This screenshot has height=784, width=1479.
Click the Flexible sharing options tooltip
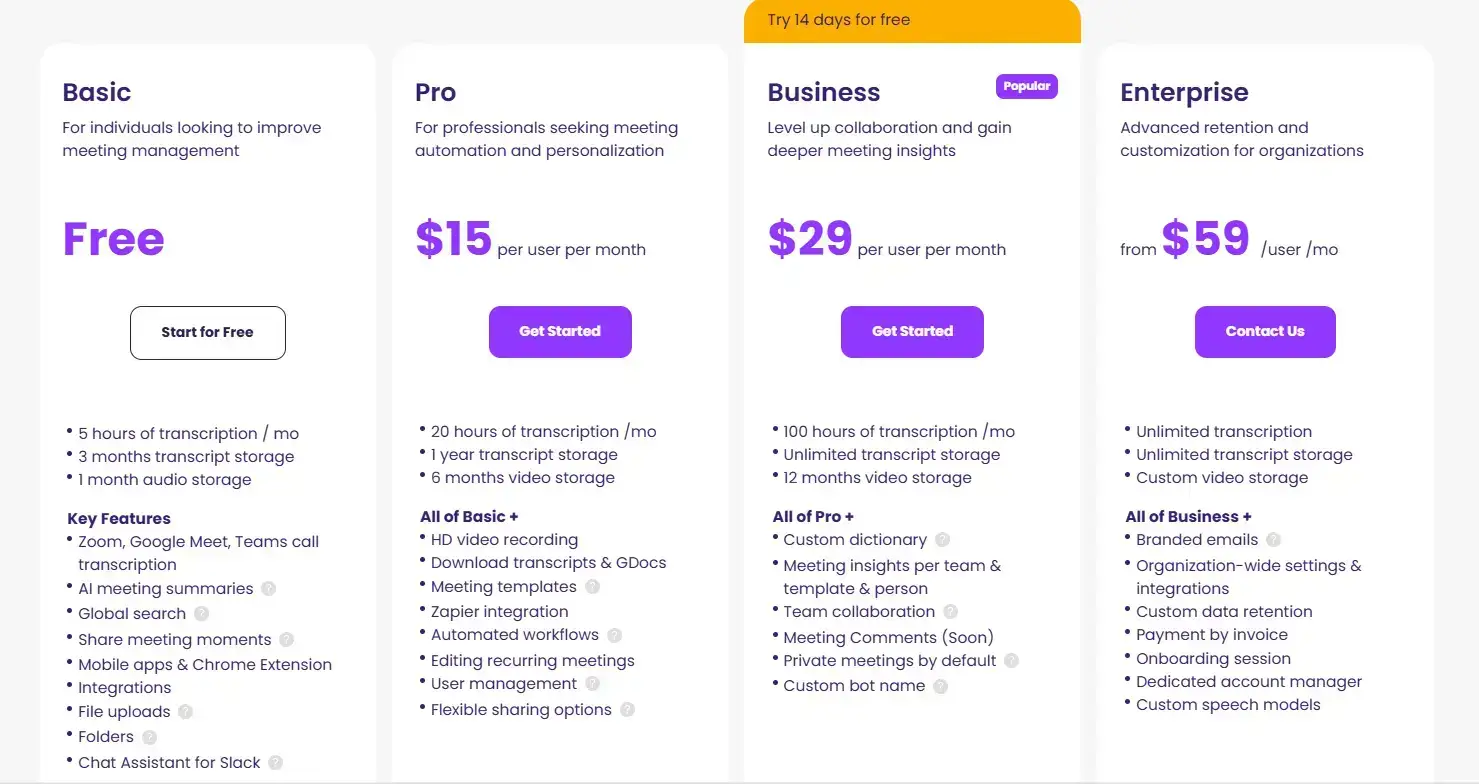[x=628, y=710]
